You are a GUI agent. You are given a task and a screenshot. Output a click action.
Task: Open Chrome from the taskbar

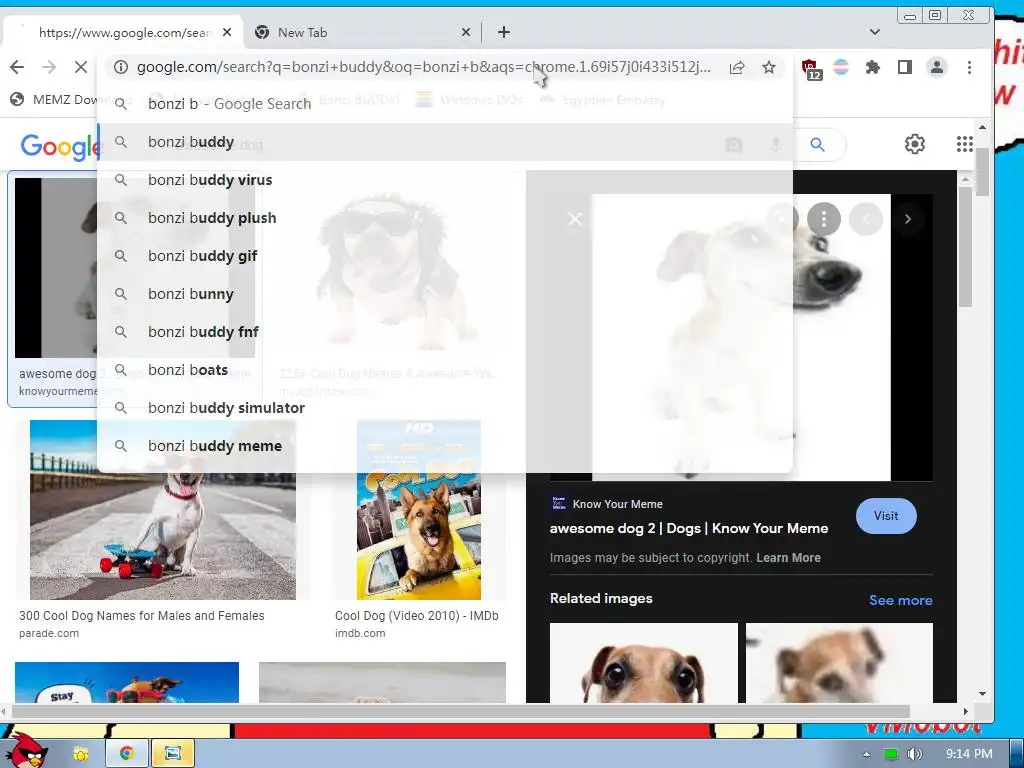126,754
